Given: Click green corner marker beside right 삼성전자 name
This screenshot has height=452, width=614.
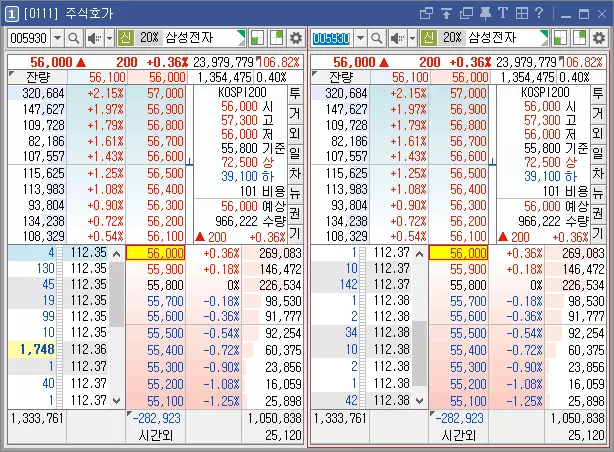Looking at the screenshot, I should coord(545,34).
